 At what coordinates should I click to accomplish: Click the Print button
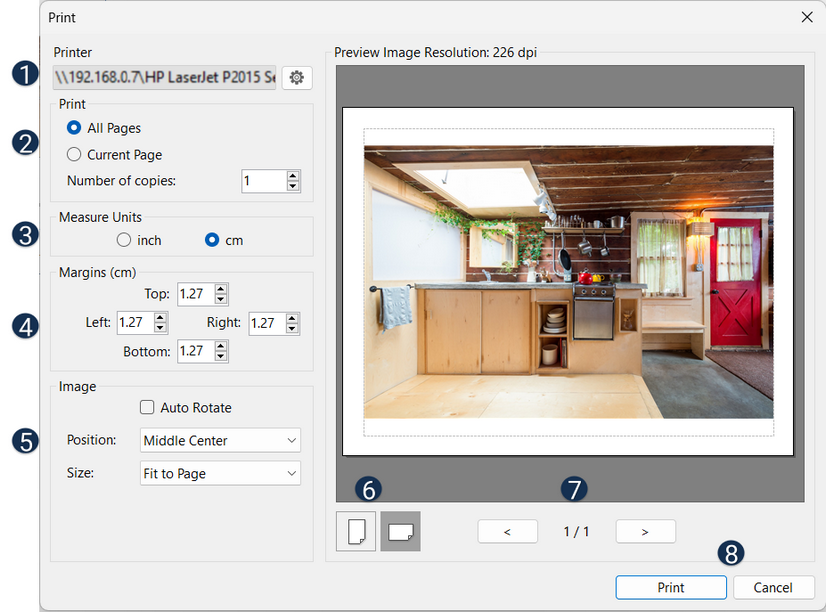(x=671, y=587)
